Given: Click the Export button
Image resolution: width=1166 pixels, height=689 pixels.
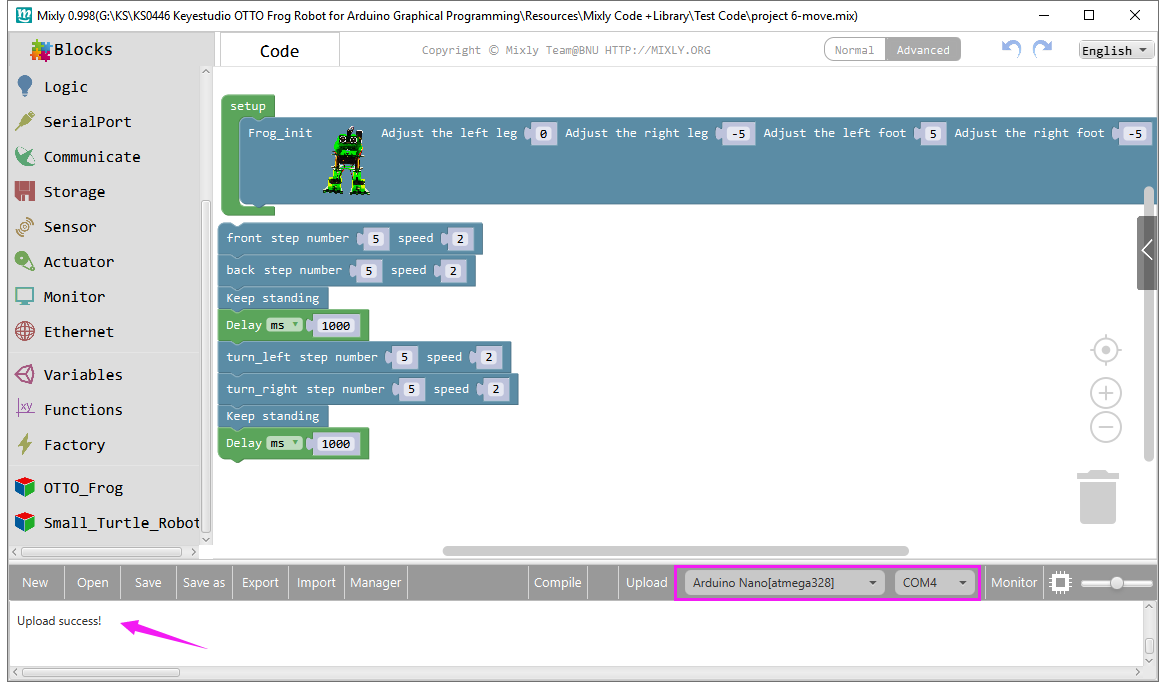Looking at the screenshot, I should [x=260, y=583].
